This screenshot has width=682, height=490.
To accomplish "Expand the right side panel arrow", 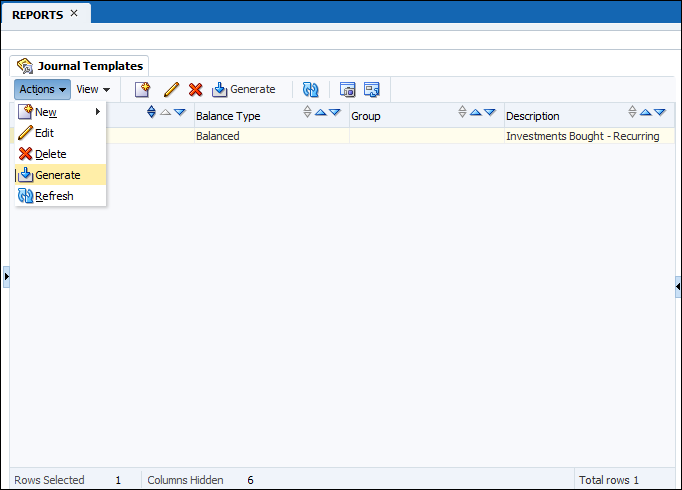I will coord(678,287).
